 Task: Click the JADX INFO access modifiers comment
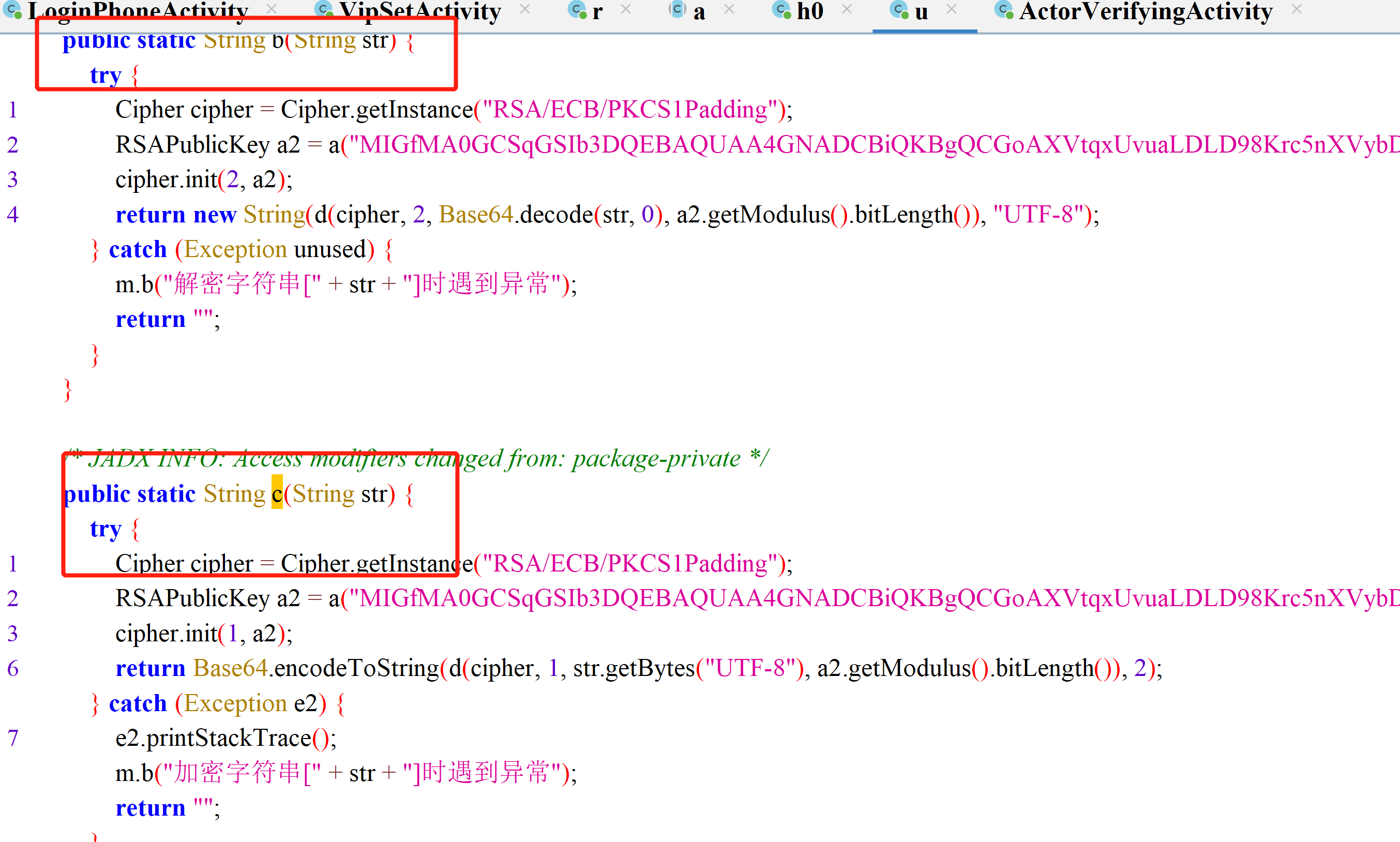[x=417, y=458]
